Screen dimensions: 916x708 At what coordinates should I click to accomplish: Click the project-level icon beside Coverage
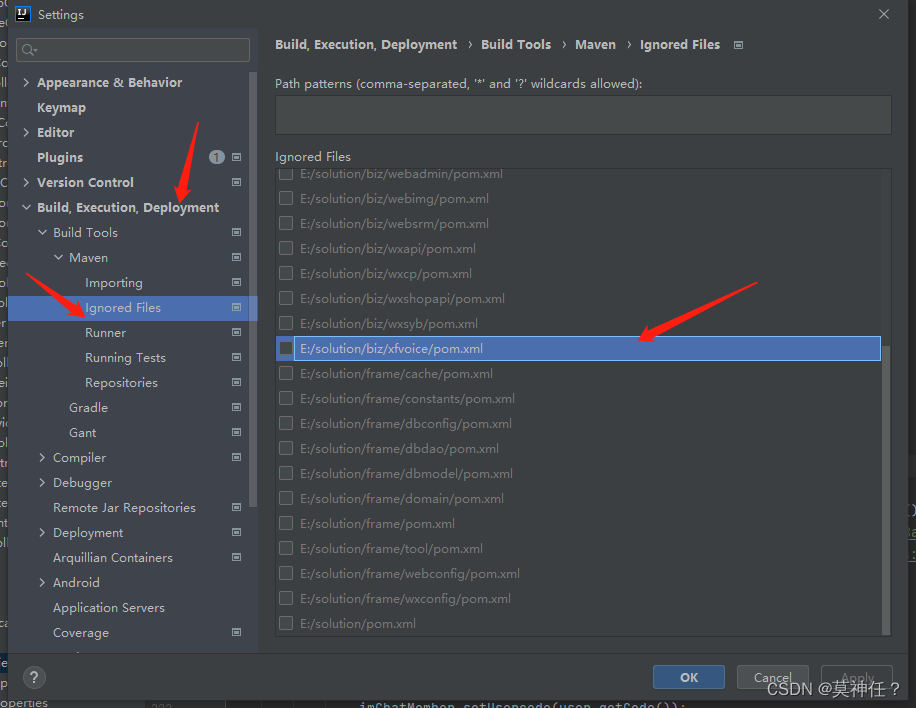[237, 632]
